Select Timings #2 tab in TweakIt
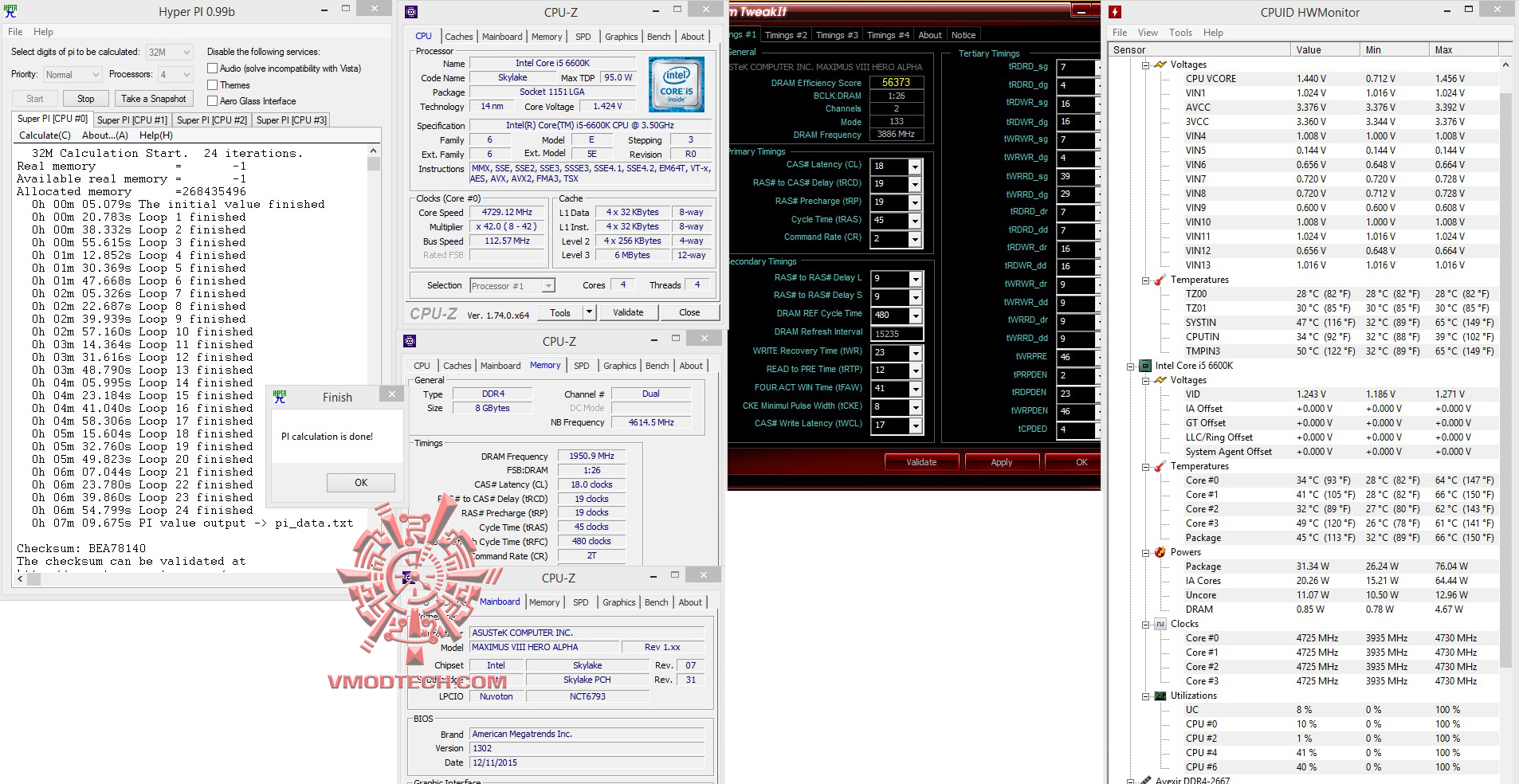 (x=785, y=35)
